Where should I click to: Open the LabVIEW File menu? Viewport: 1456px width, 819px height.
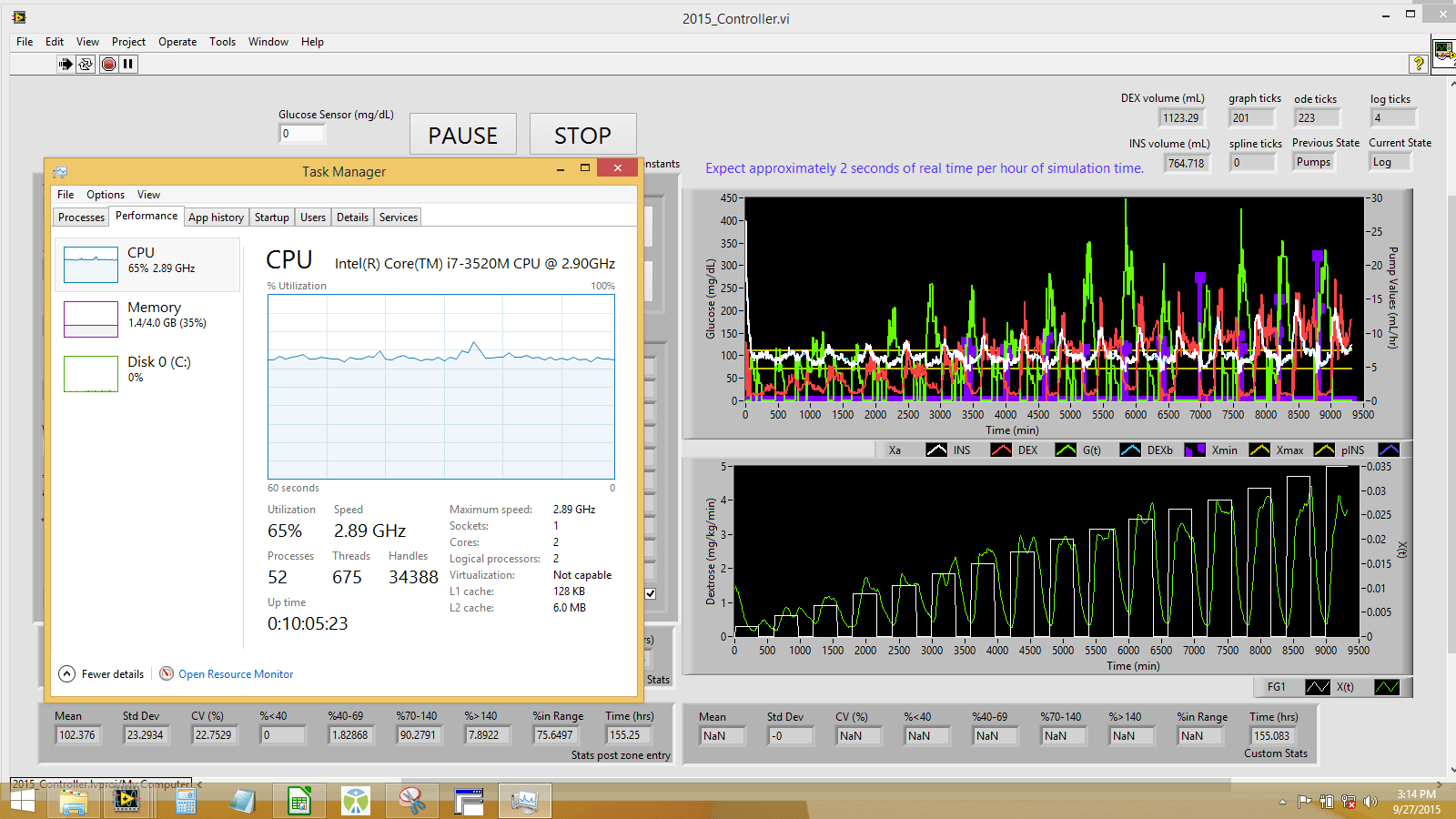pos(25,42)
